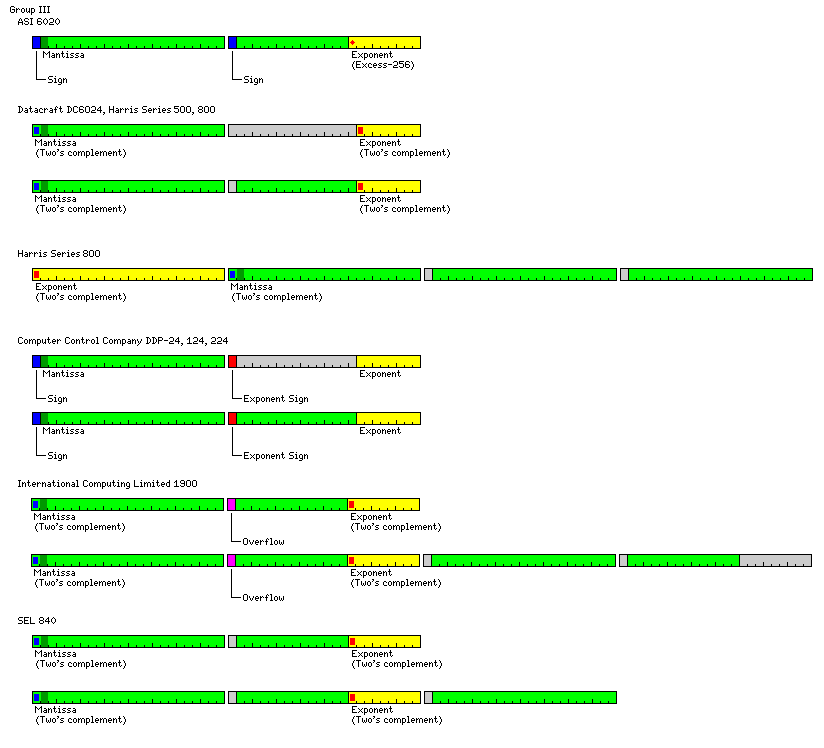
Task: Click red exponent sign bit in second DDP-24 format
Action: point(232,418)
